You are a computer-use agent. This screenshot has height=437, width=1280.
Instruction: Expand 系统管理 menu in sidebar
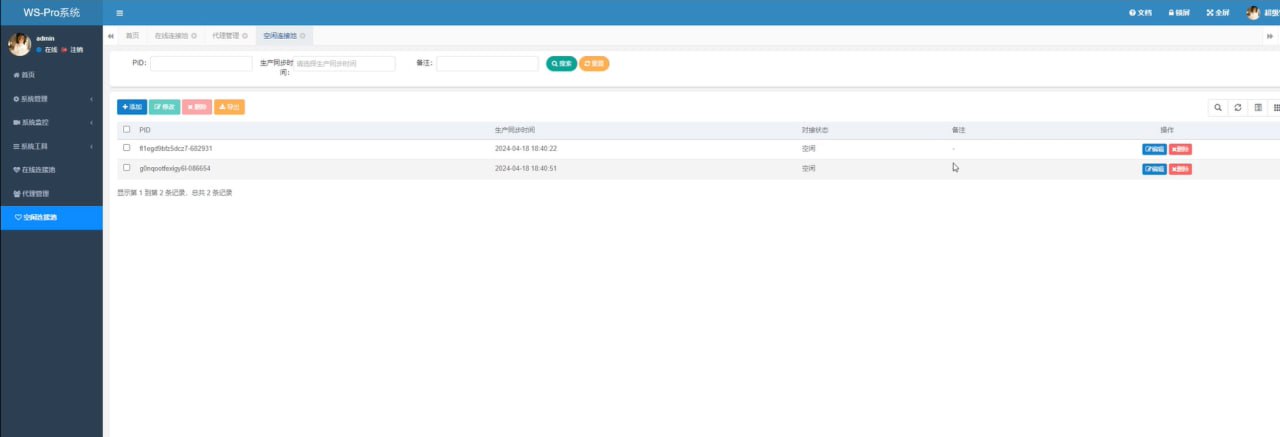pyautogui.click(x=51, y=99)
